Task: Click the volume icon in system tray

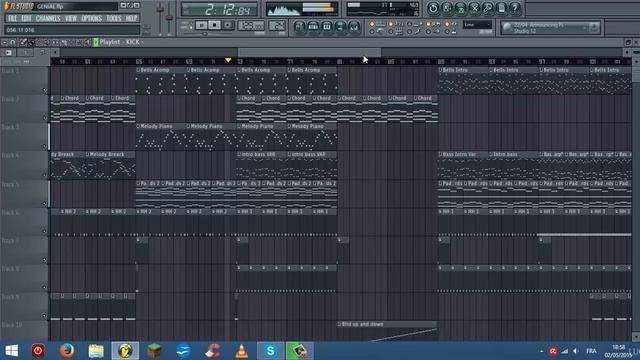Action: (576, 351)
